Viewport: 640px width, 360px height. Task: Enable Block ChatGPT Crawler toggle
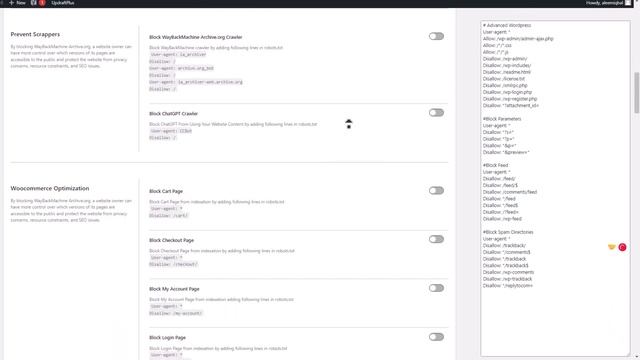[436, 113]
